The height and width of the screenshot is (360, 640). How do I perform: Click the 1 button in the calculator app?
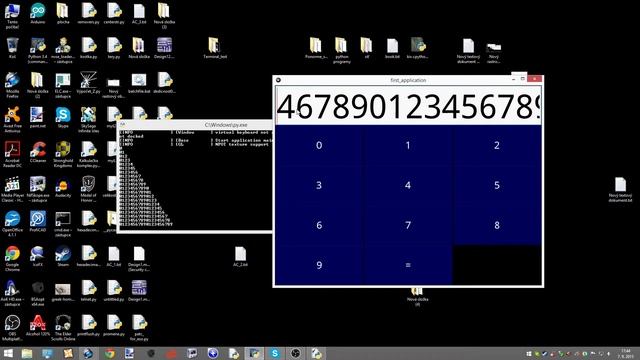click(x=408, y=145)
